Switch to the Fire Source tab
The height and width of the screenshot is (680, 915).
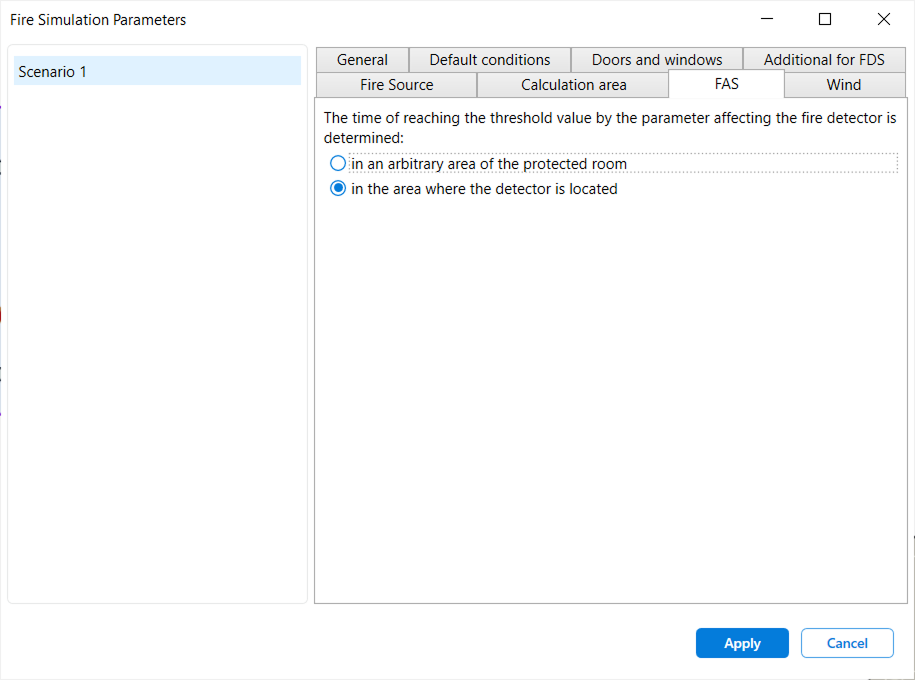click(x=395, y=85)
